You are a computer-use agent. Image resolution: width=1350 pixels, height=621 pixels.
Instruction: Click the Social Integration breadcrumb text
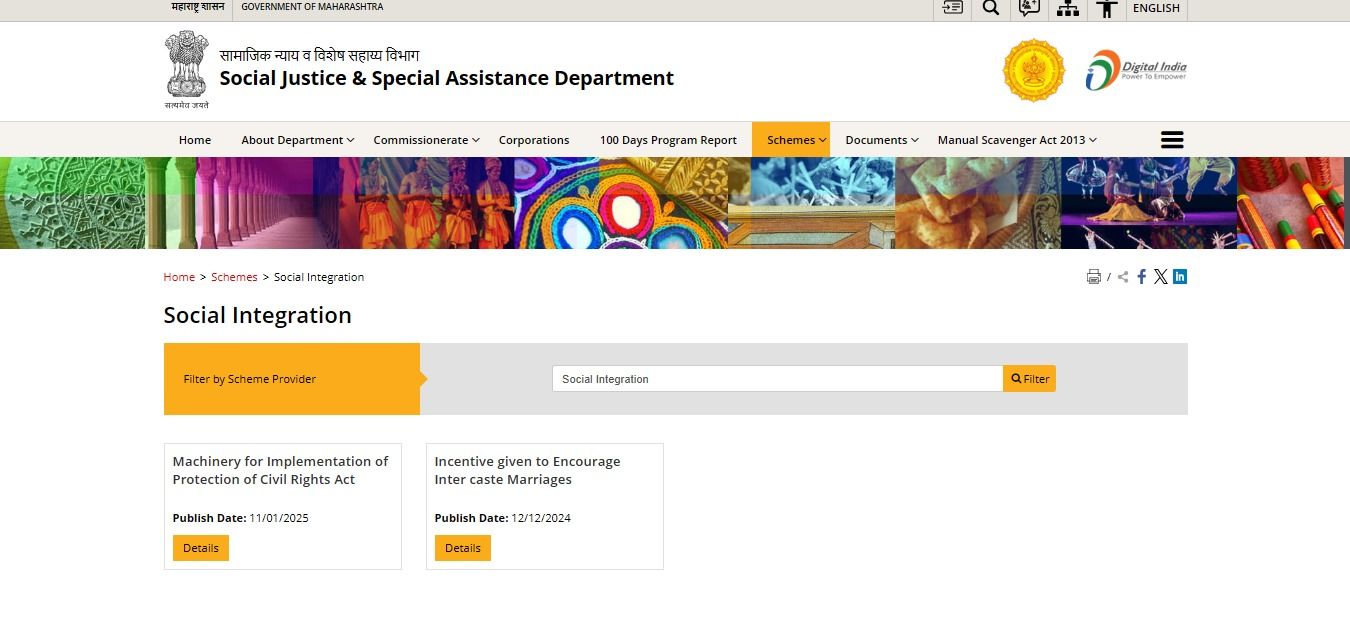click(319, 277)
